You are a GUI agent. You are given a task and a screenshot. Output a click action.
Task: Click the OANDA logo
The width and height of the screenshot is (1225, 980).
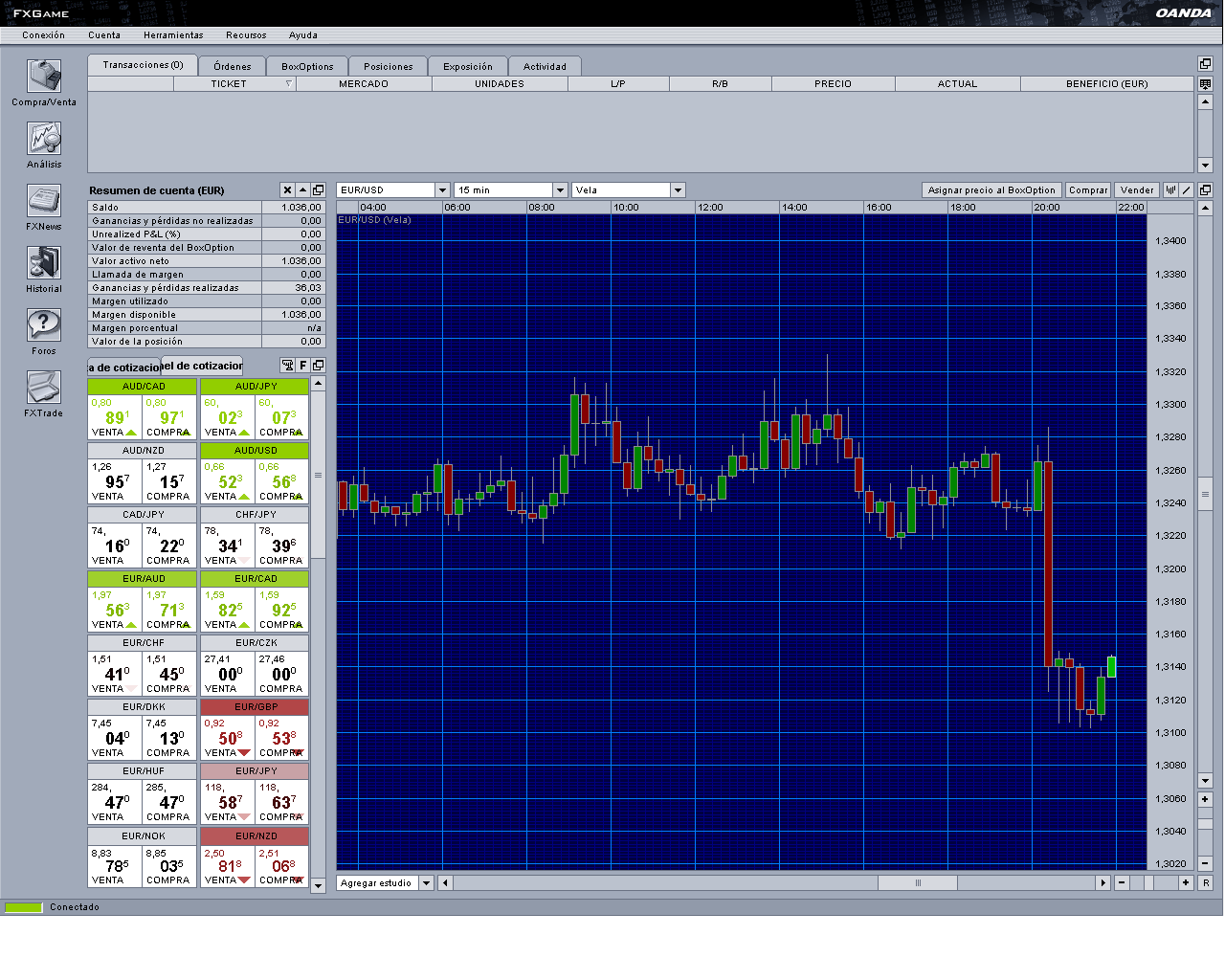[x=1183, y=13]
